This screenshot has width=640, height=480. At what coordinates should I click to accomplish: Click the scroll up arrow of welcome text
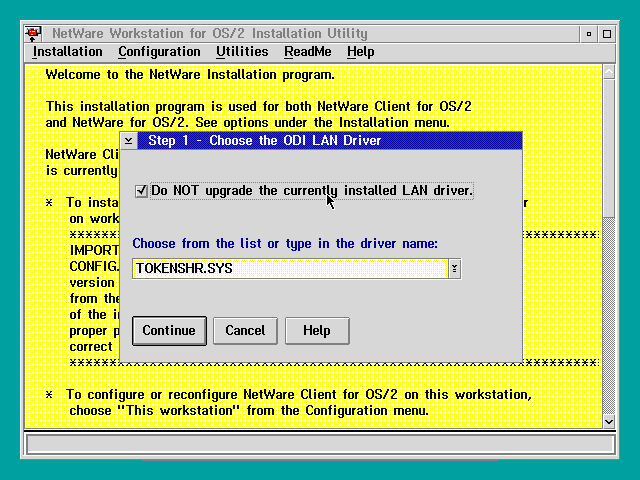pos(609,72)
